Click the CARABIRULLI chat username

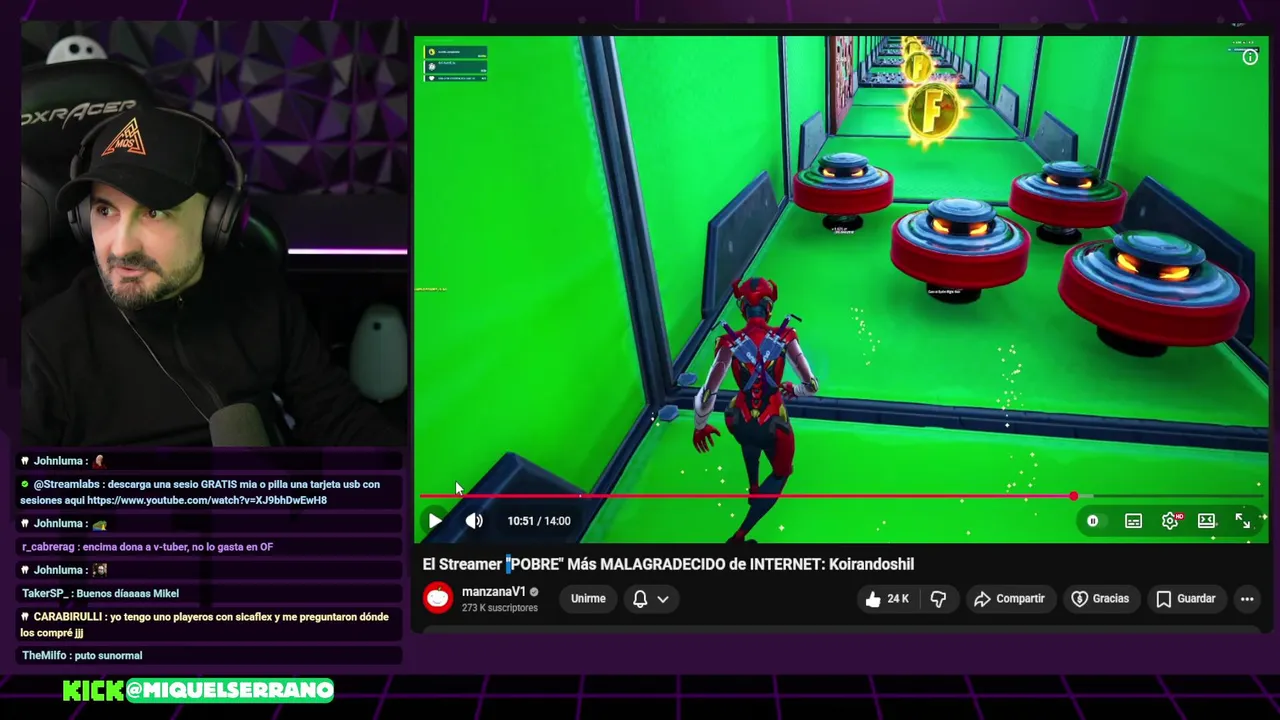[x=69, y=617]
